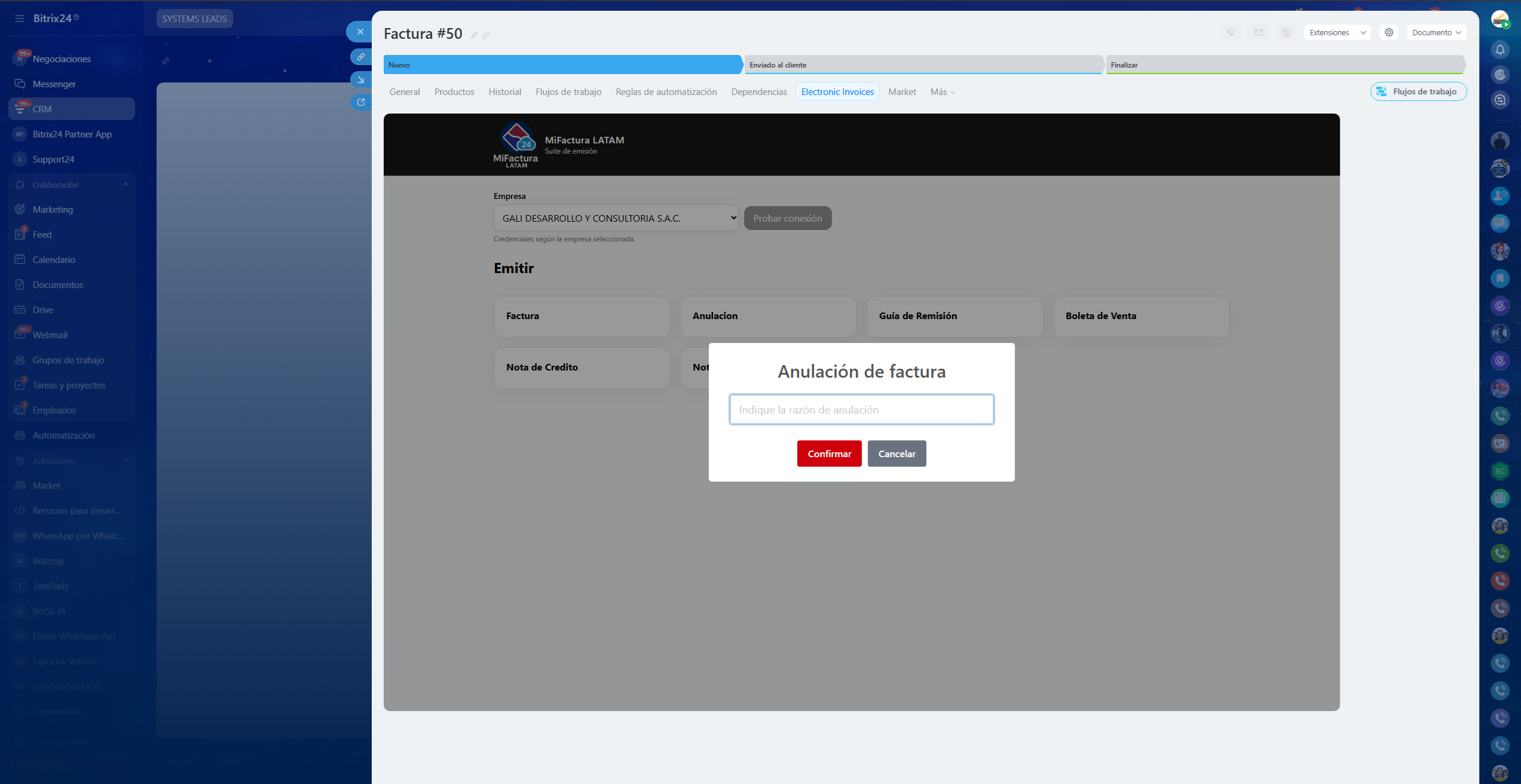Select the Enviado al cliente stage
The image size is (1521, 784).
click(923, 65)
